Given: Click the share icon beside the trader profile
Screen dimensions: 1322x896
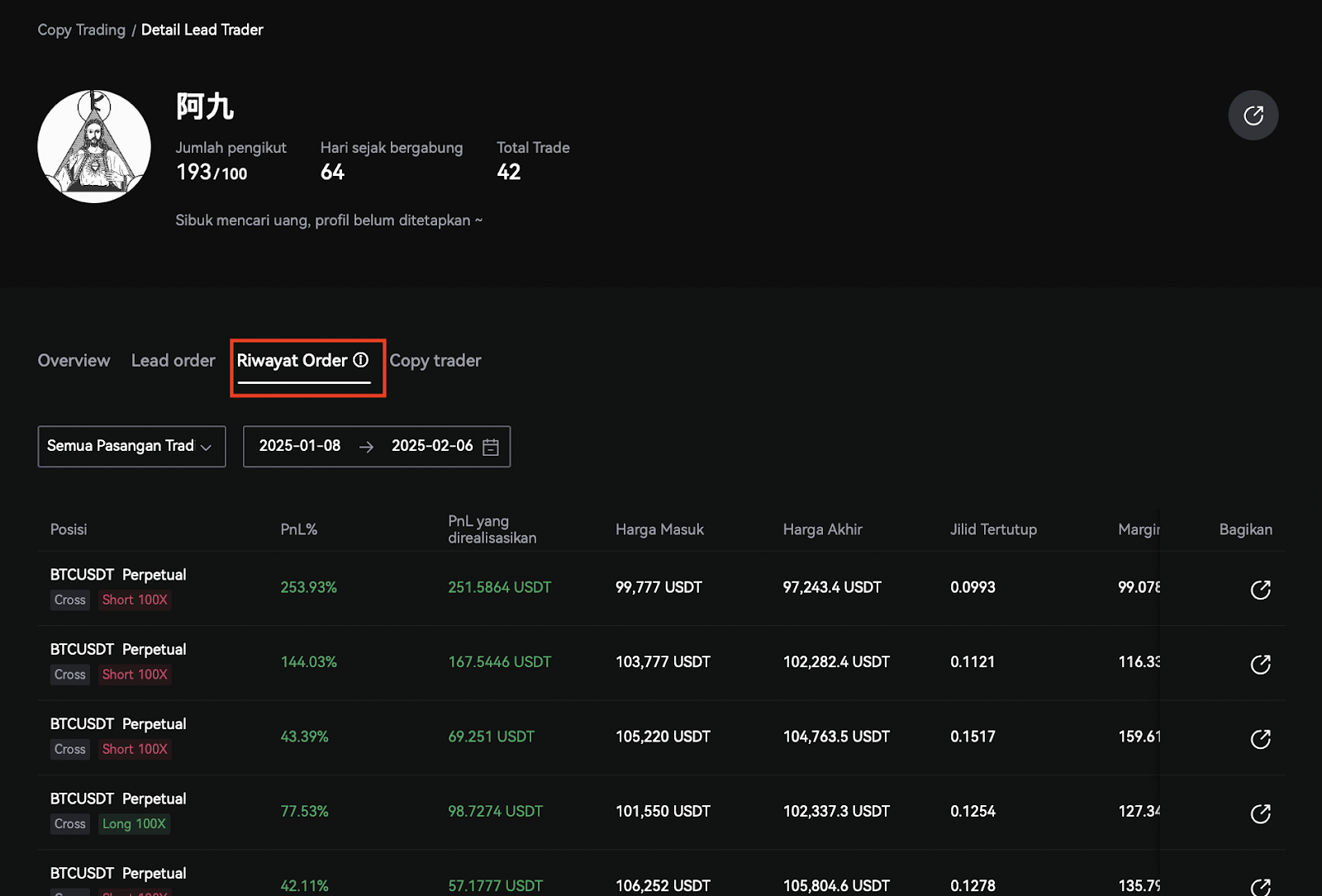Looking at the screenshot, I should point(1253,116).
